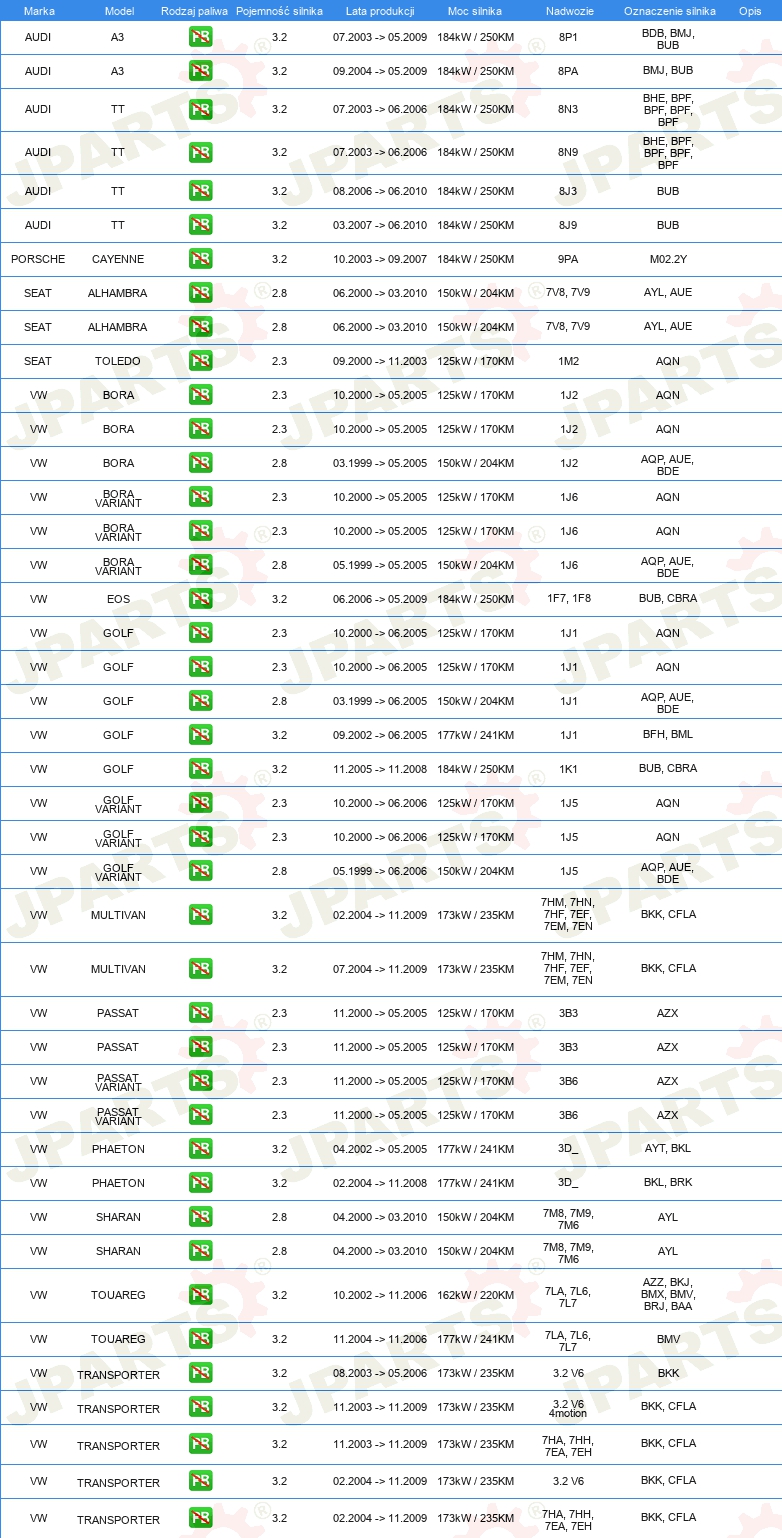
Task: Select the fuel icon in the Audi TT 8N9 row
Action: point(200,152)
